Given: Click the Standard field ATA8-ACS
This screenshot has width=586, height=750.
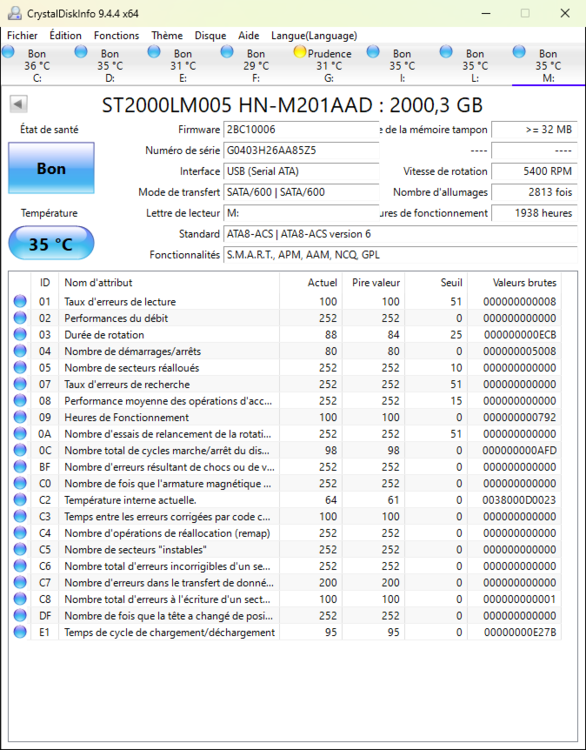Looking at the screenshot, I should [x=400, y=234].
